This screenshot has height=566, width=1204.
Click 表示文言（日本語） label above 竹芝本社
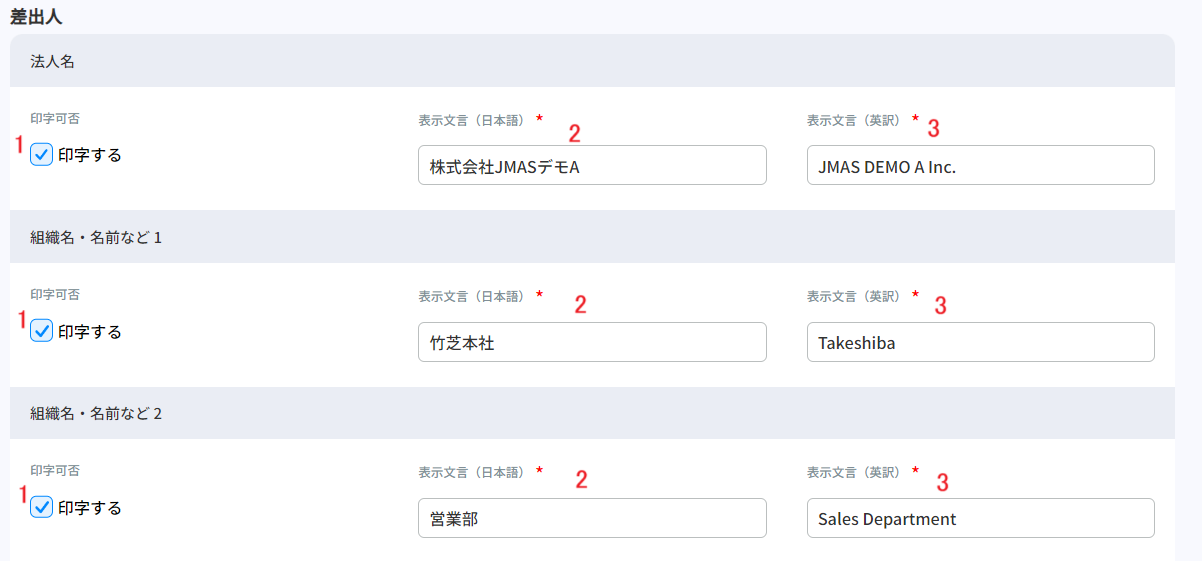tap(473, 296)
